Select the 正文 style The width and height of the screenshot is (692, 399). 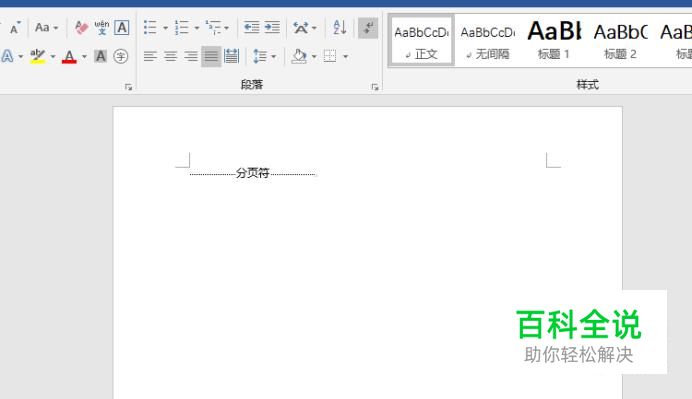421,41
